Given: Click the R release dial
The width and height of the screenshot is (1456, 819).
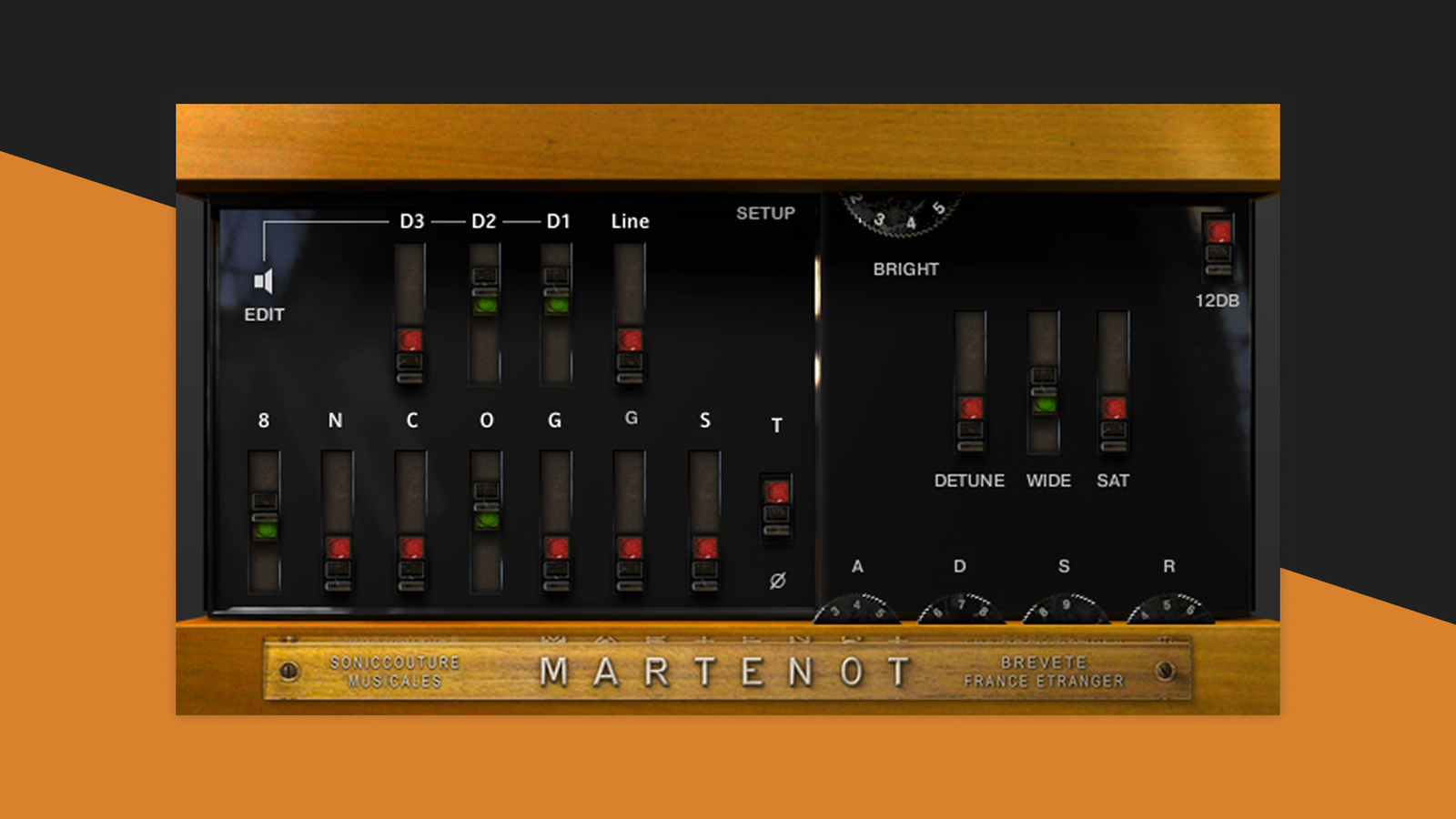Looking at the screenshot, I should coord(1170,609).
